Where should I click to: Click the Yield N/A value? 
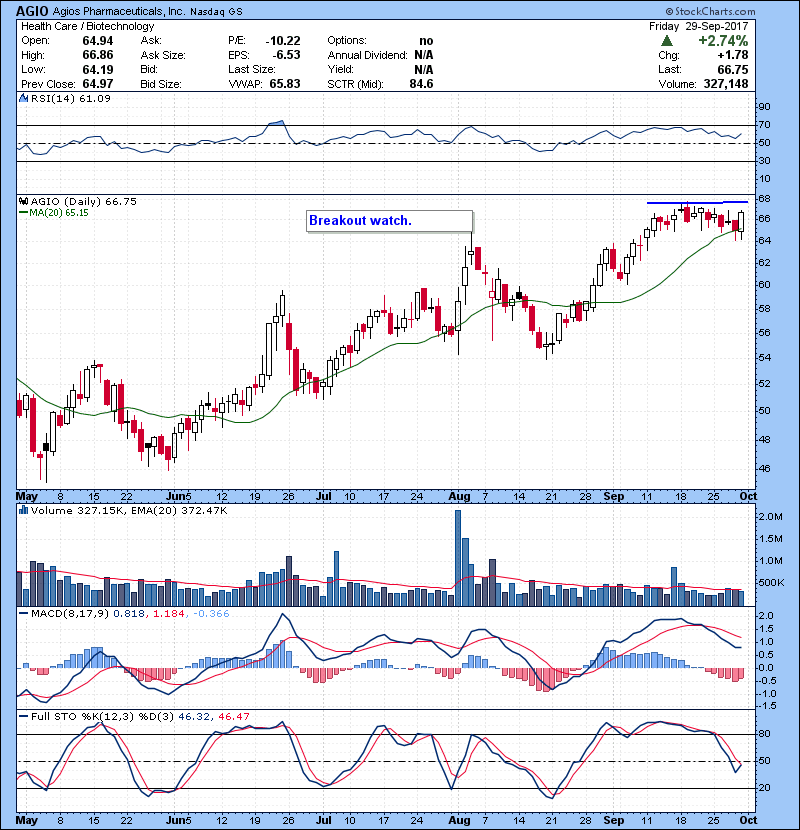[424, 69]
